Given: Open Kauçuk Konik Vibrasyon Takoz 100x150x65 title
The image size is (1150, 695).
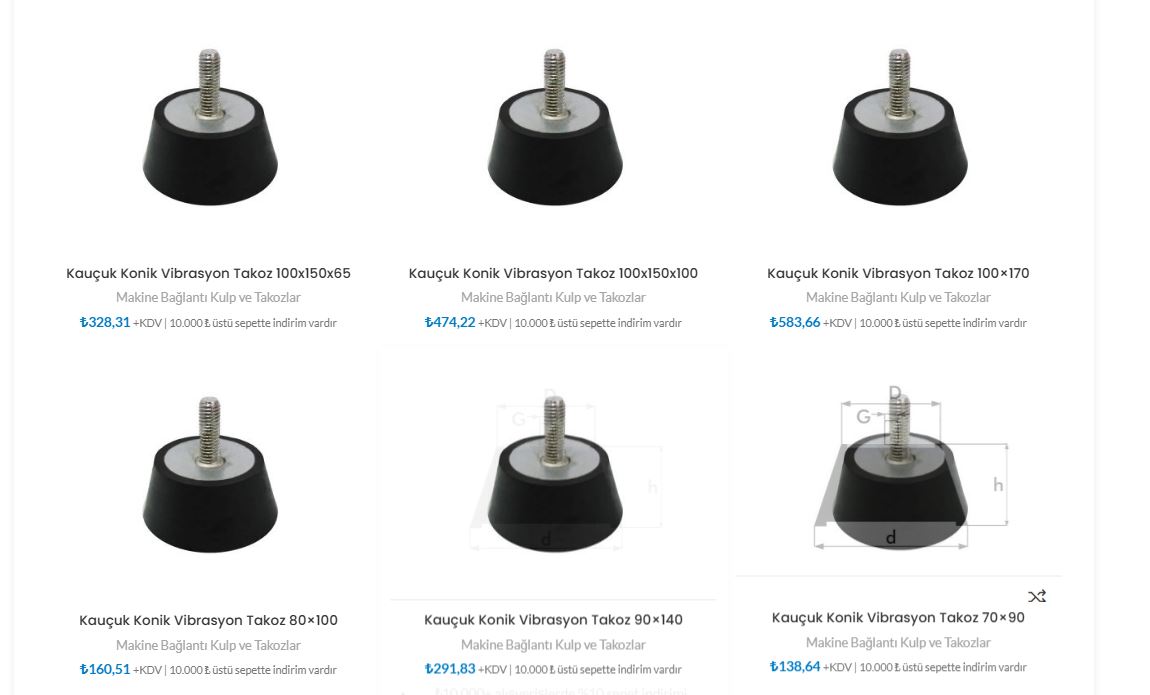Looking at the screenshot, I should [208, 273].
